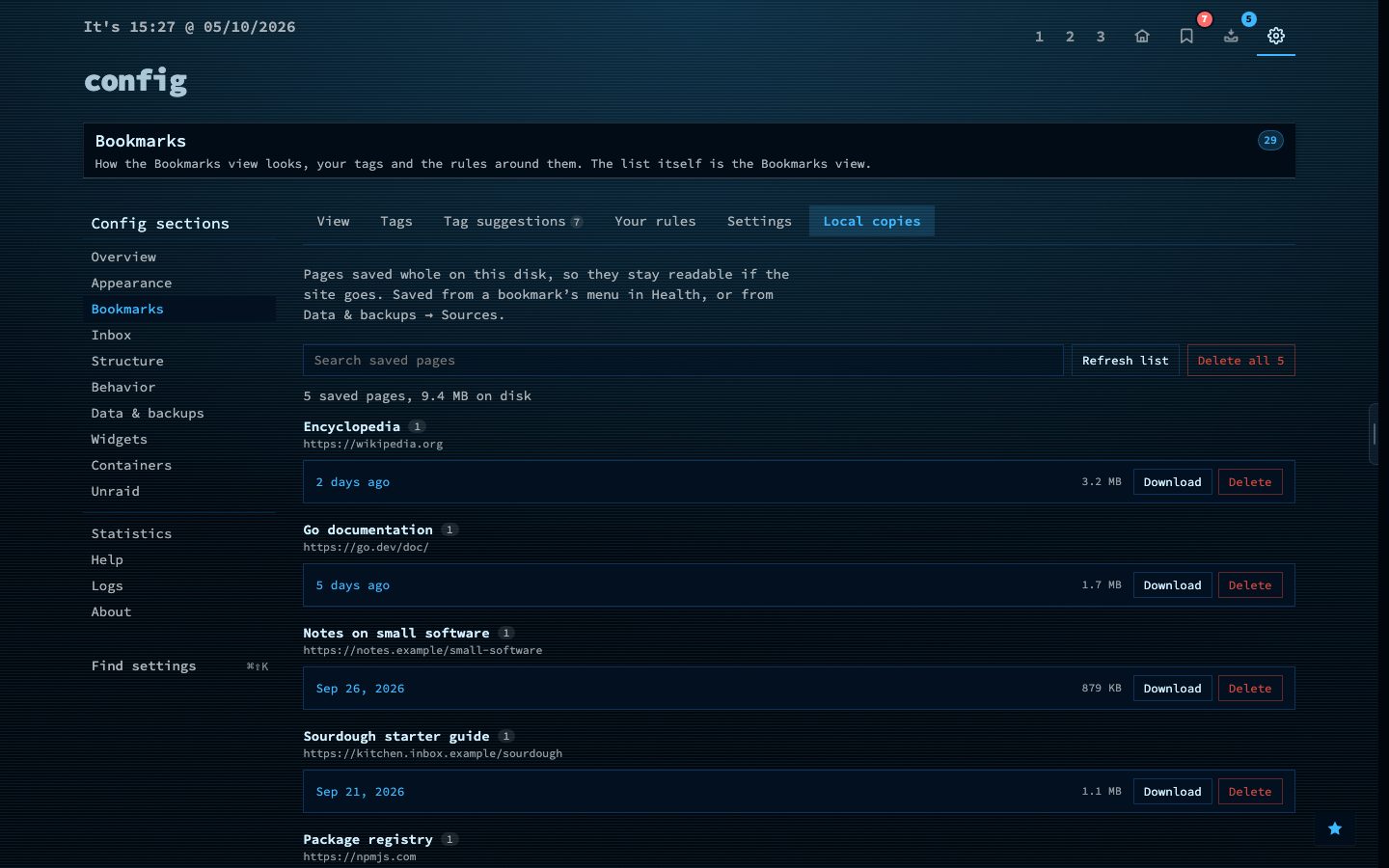Go to Overview config section
This screenshot has height=868, width=1389.
(x=179, y=257)
